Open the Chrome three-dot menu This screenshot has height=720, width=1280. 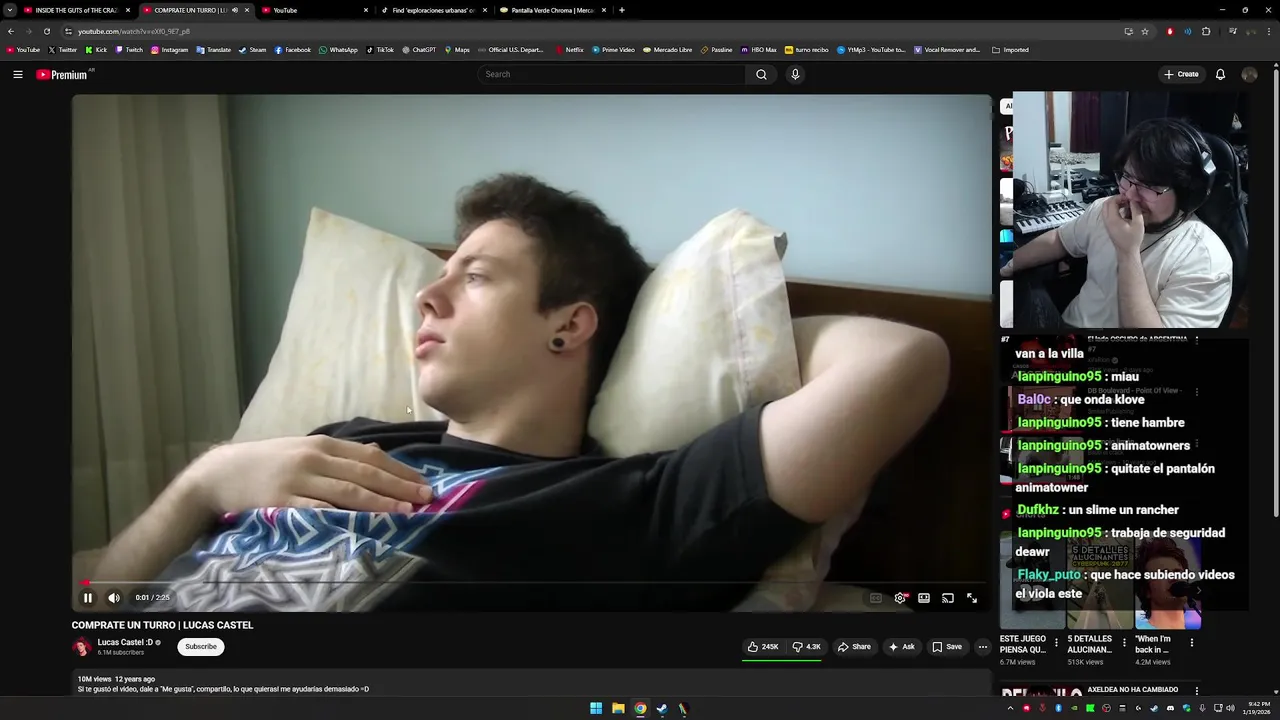point(1270,31)
